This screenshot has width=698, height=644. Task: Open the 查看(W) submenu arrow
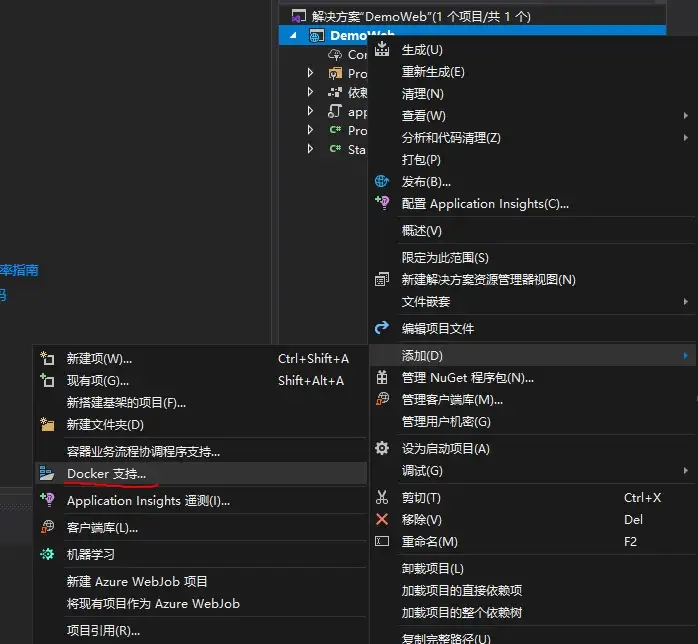tap(686, 115)
